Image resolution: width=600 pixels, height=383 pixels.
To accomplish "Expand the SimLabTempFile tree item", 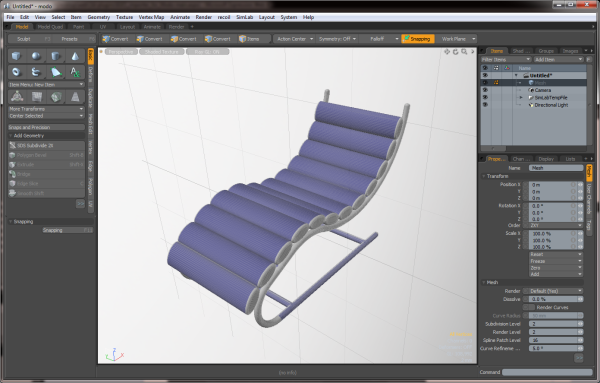I will point(520,98).
